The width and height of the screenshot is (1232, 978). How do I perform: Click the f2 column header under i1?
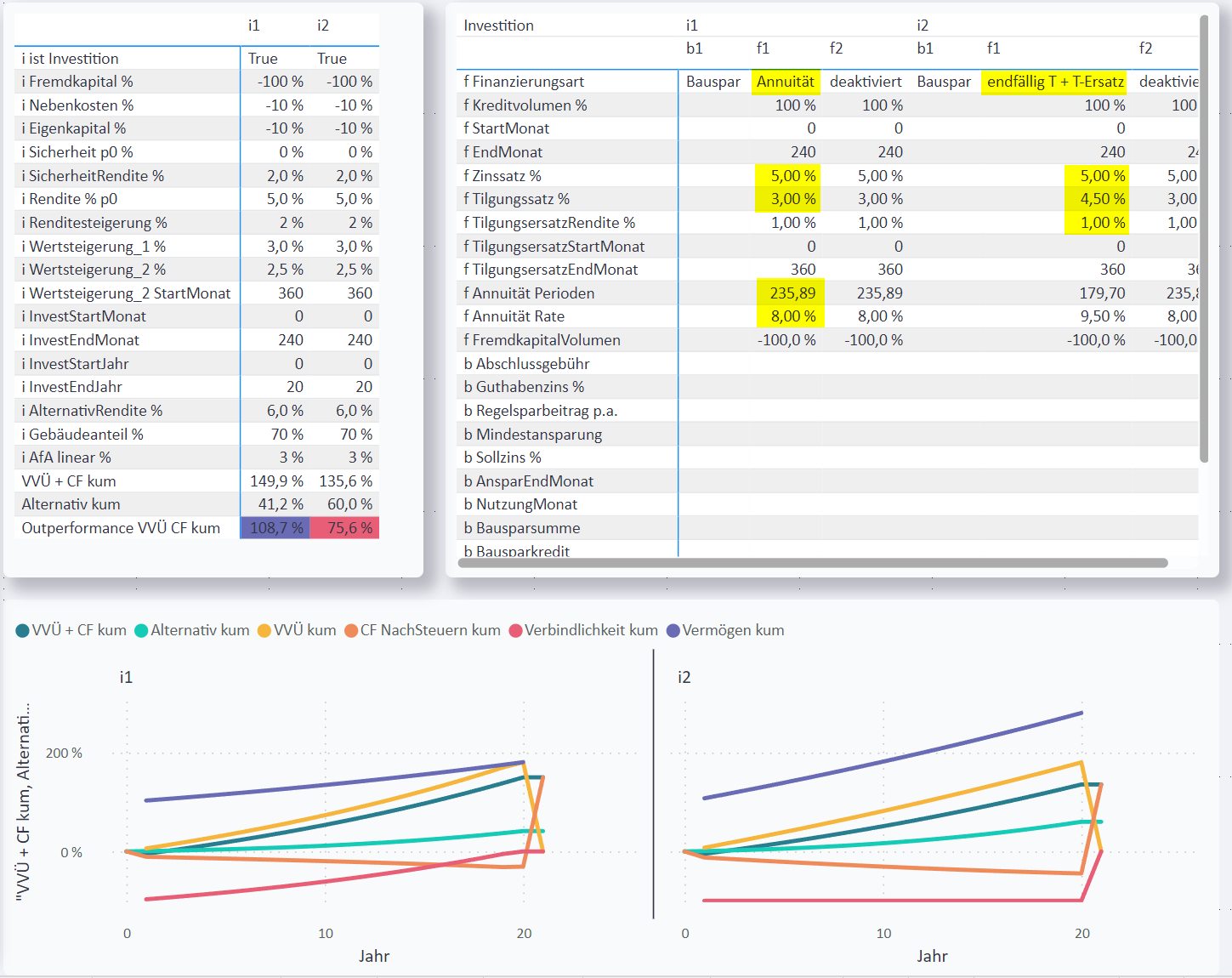pos(837,48)
